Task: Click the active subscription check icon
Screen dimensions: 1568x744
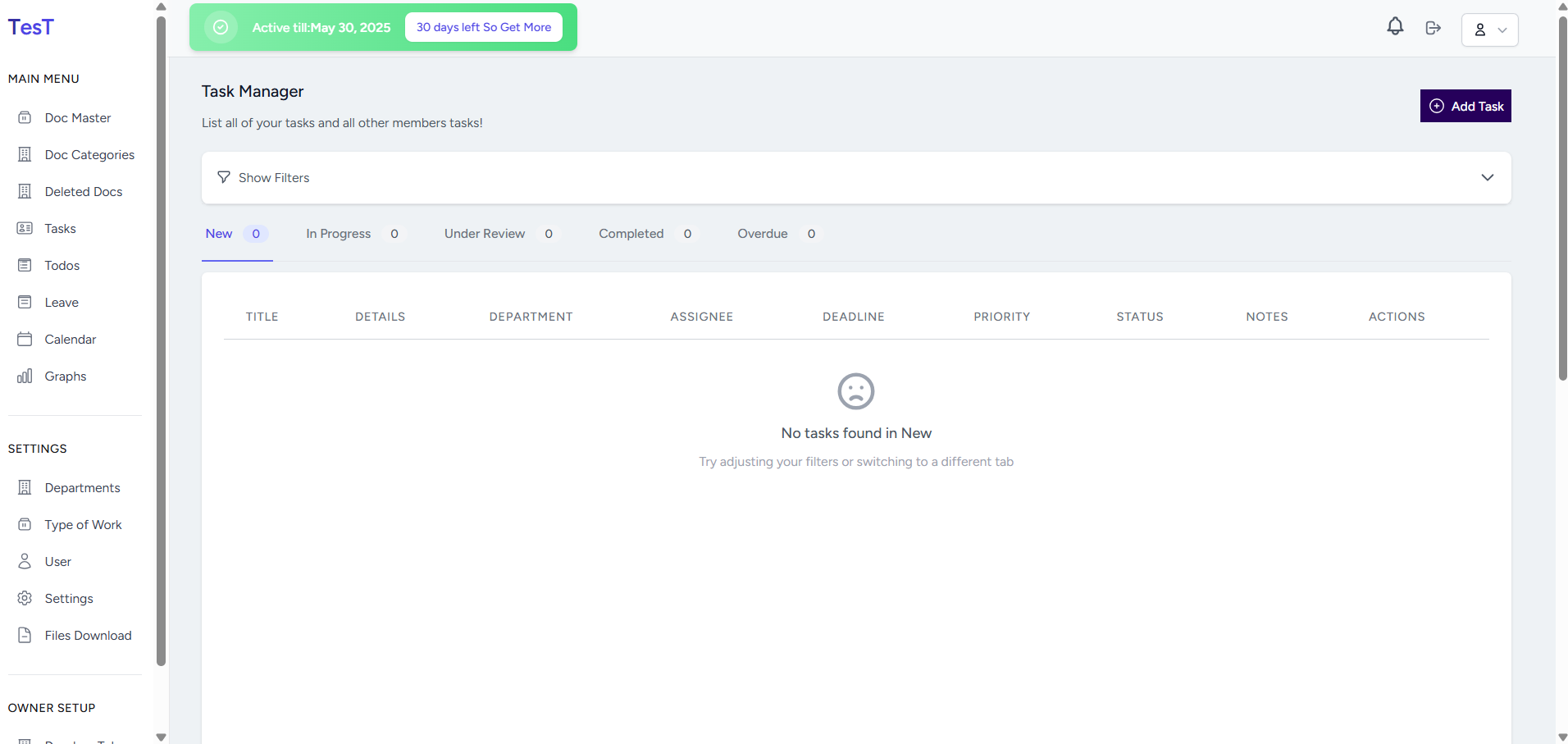Action: click(221, 27)
